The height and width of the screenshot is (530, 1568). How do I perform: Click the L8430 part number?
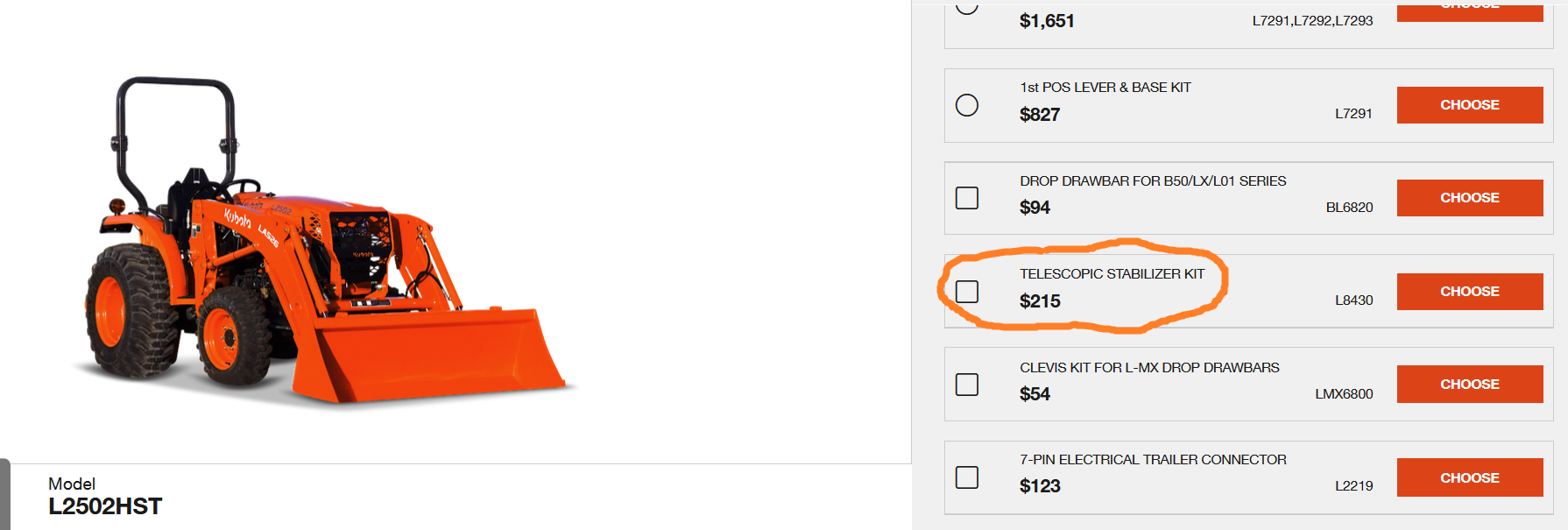[1353, 300]
